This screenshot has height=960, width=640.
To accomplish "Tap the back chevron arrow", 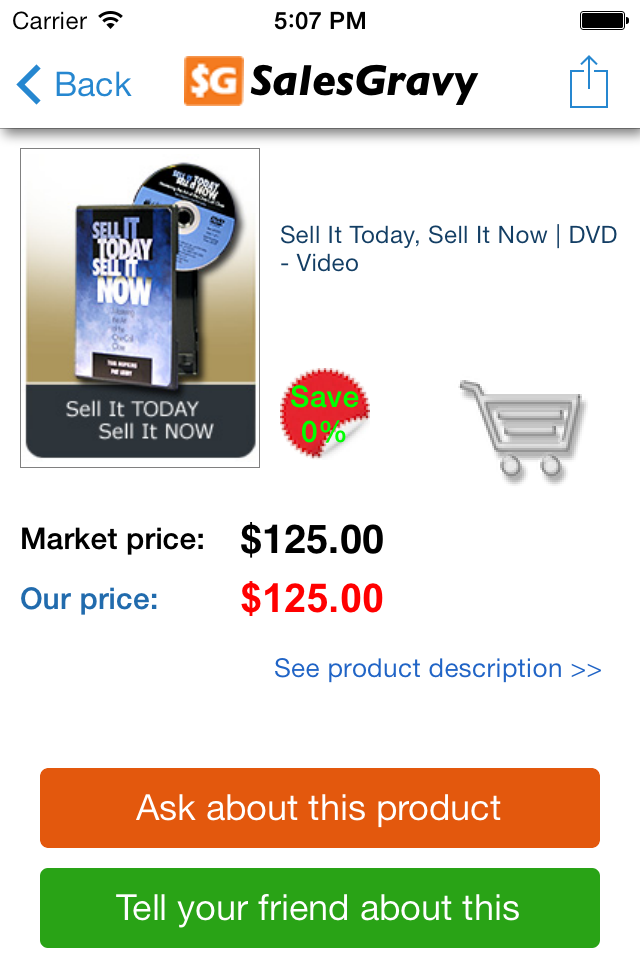I will pyautogui.click(x=29, y=84).
